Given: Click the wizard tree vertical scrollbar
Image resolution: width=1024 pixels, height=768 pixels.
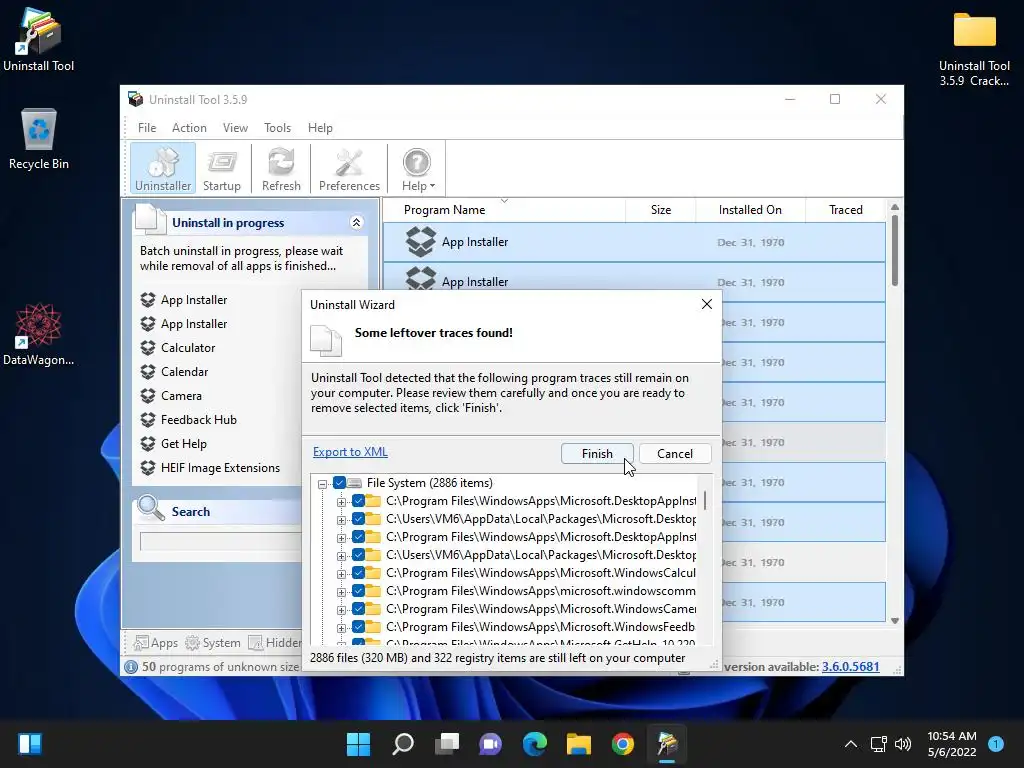Looking at the screenshot, I should (705, 500).
